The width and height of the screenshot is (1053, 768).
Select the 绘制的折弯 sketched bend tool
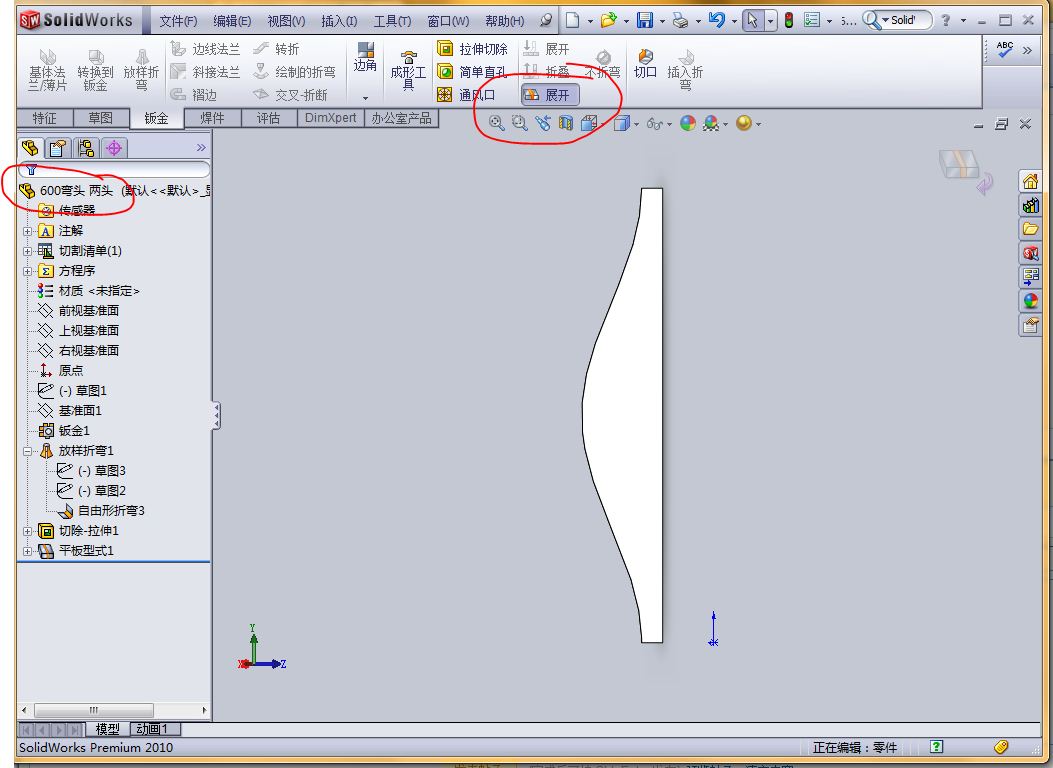294,72
